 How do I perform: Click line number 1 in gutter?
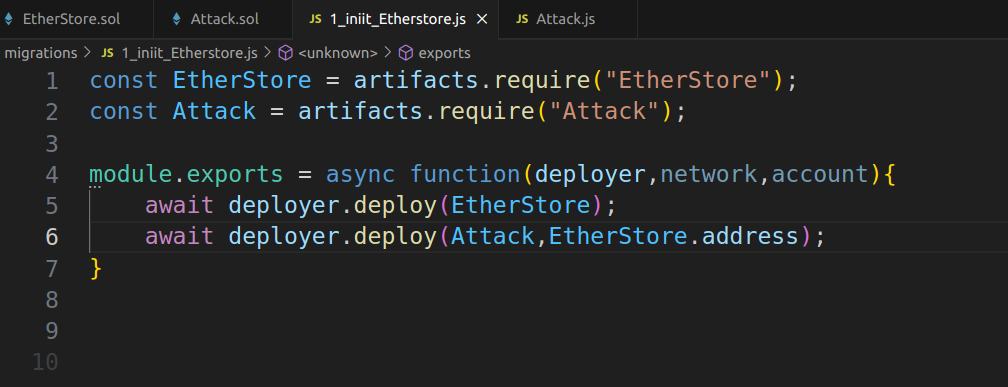[x=52, y=81]
